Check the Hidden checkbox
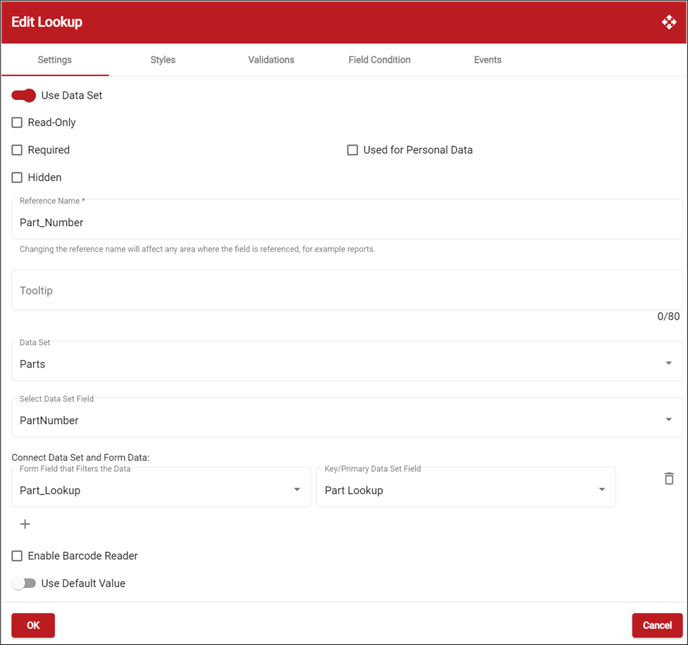The image size is (688, 645). (x=17, y=177)
